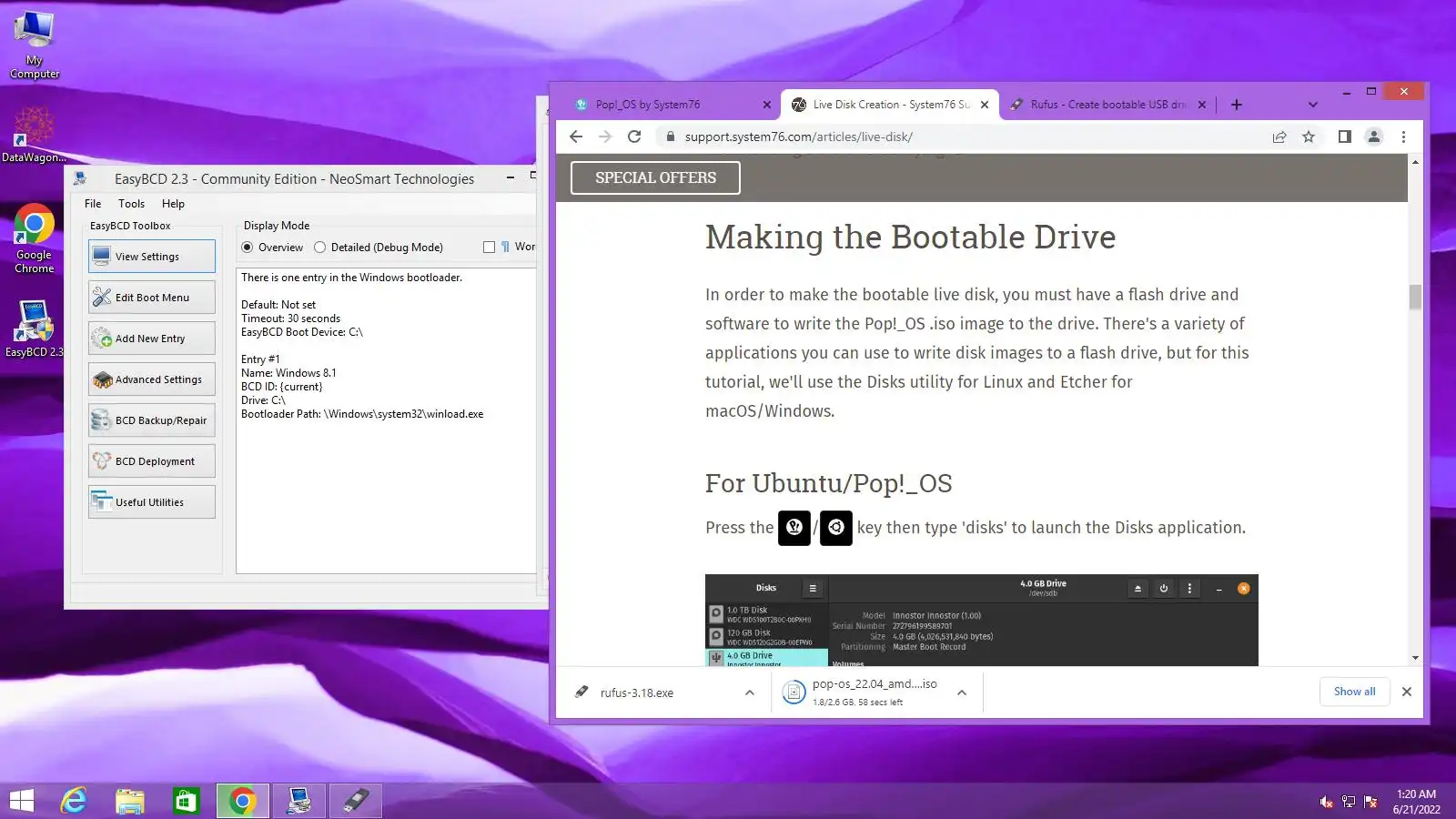Open BCD Backup/Repair

[152, 420]
